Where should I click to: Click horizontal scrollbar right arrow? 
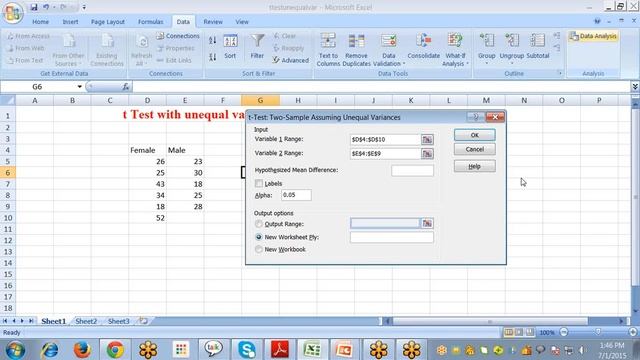point(622,321)
